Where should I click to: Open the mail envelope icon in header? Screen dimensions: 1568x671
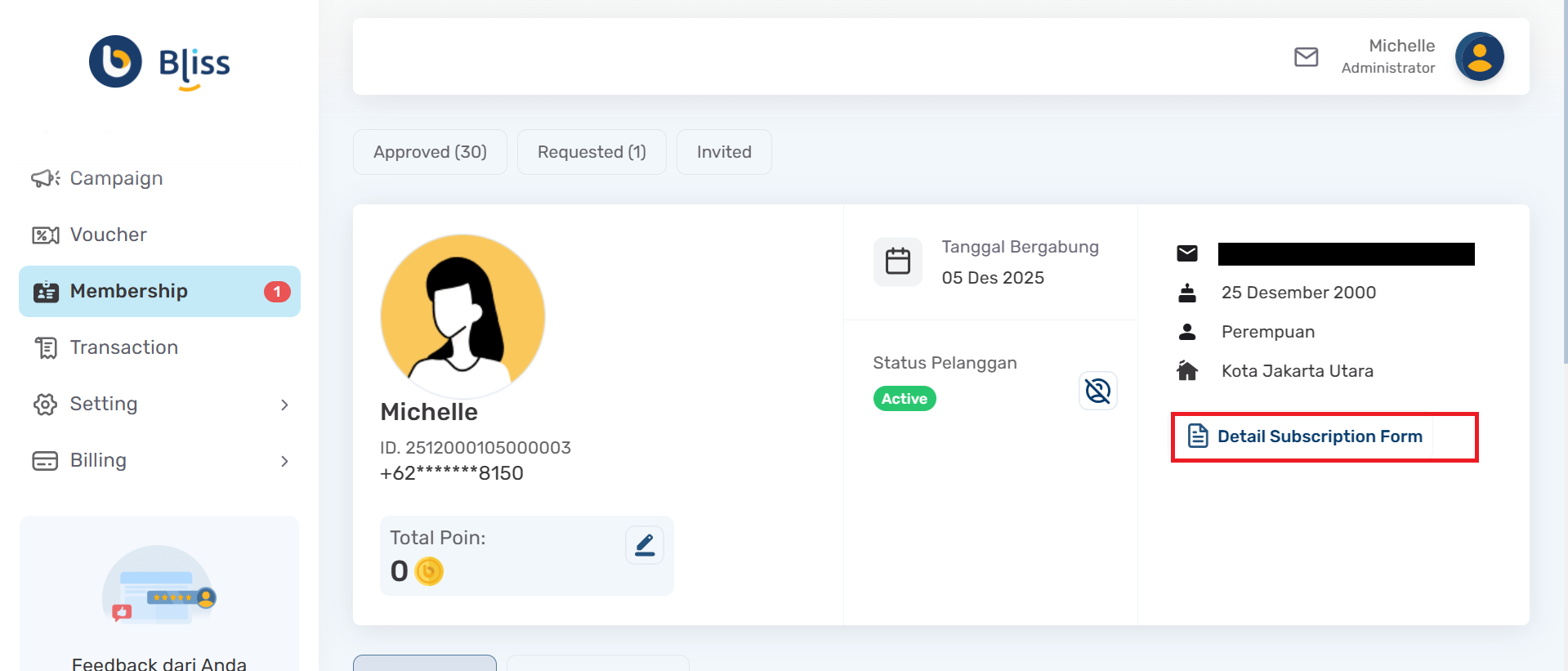pos(1306,57)
